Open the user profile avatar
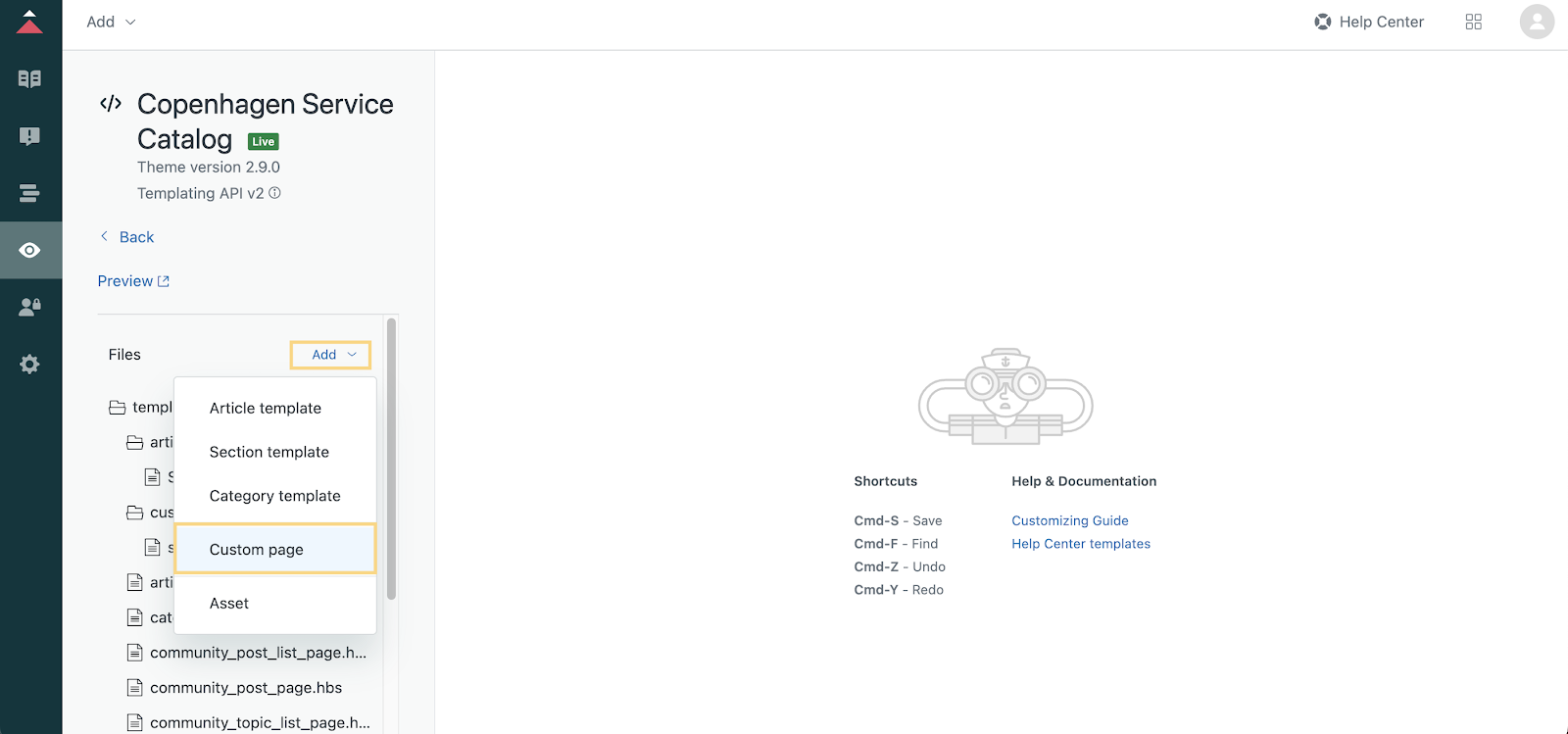The width and height of the screenshot is (1568, 734). (x=1537, y=22)
